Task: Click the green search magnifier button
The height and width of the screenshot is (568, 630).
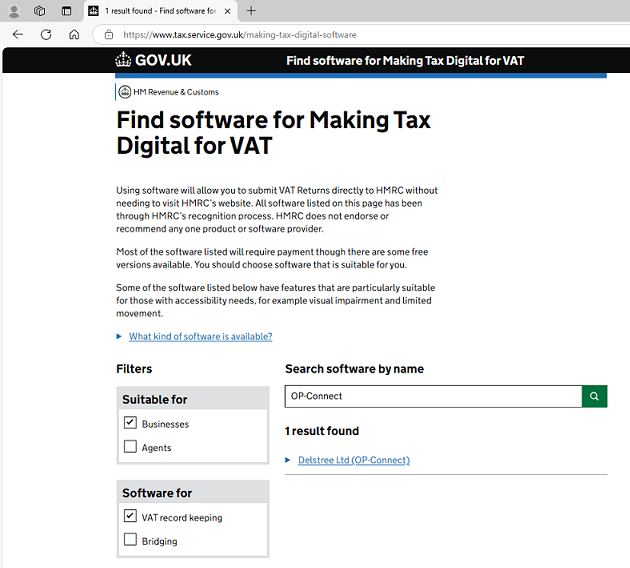Action: [594, 396]
